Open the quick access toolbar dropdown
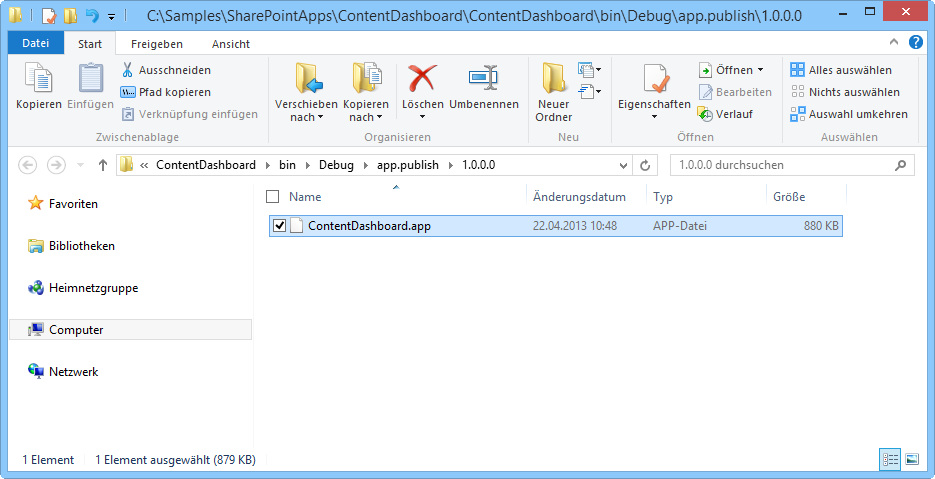The width and height of the screenshot is (935, 479). point(112,16)
